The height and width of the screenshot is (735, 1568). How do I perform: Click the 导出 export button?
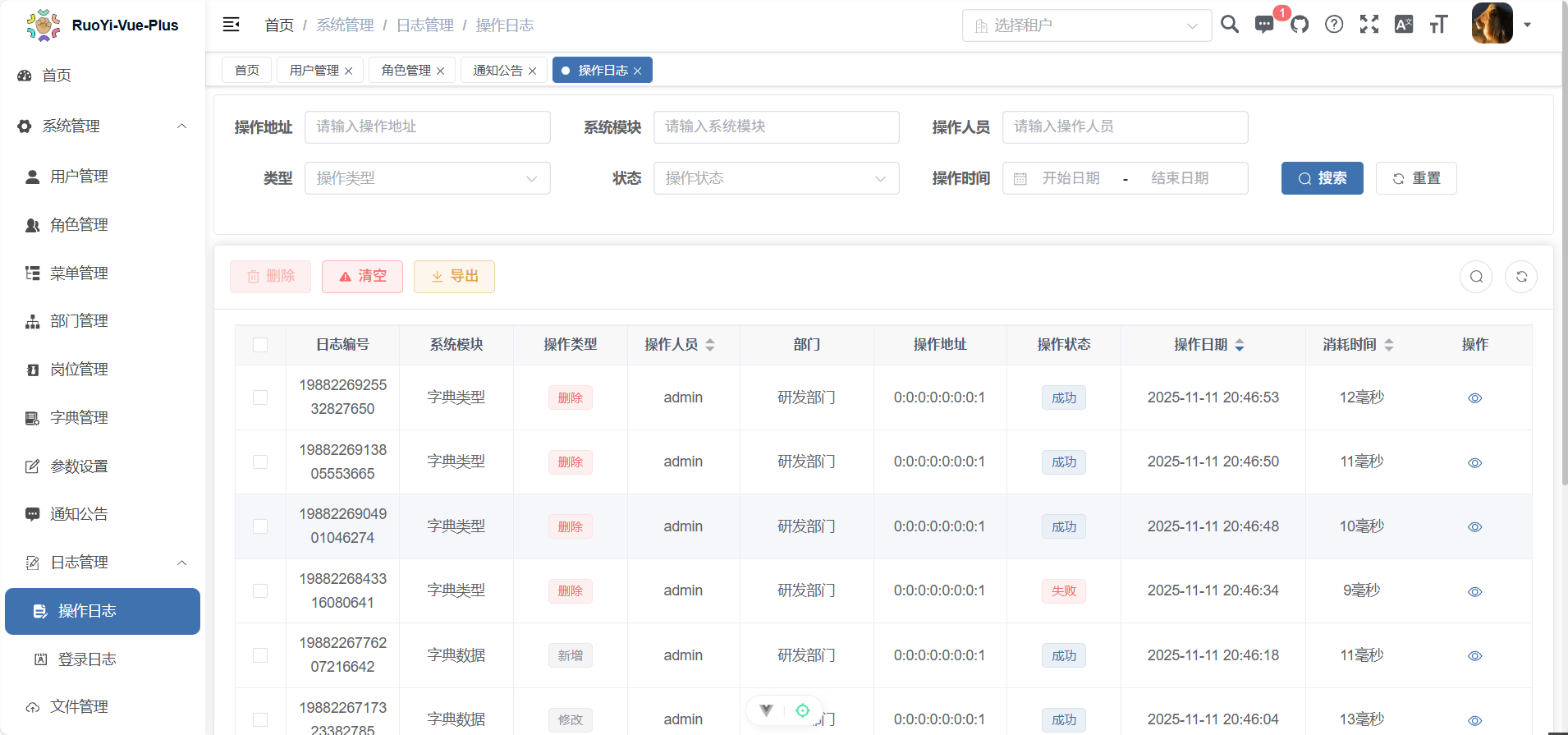(x=454, y=277)
